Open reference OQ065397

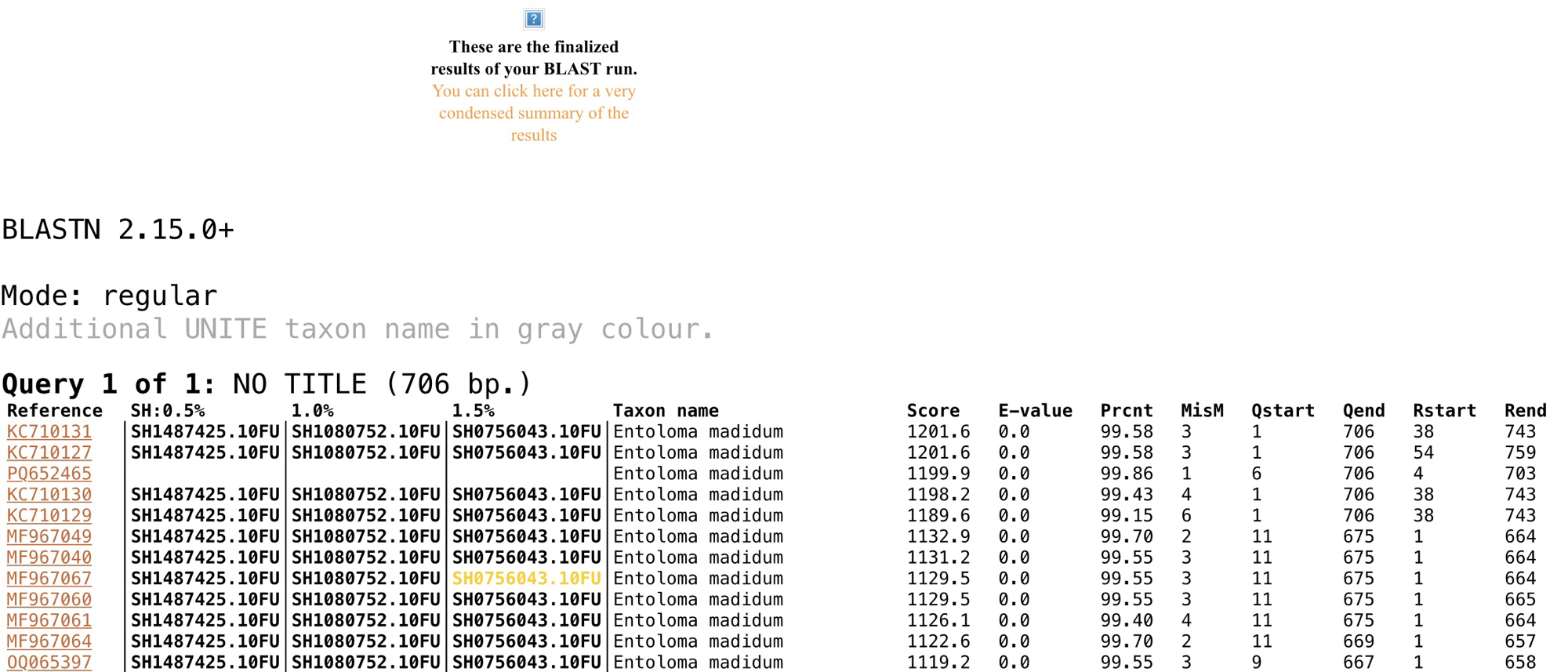(49, 663)
